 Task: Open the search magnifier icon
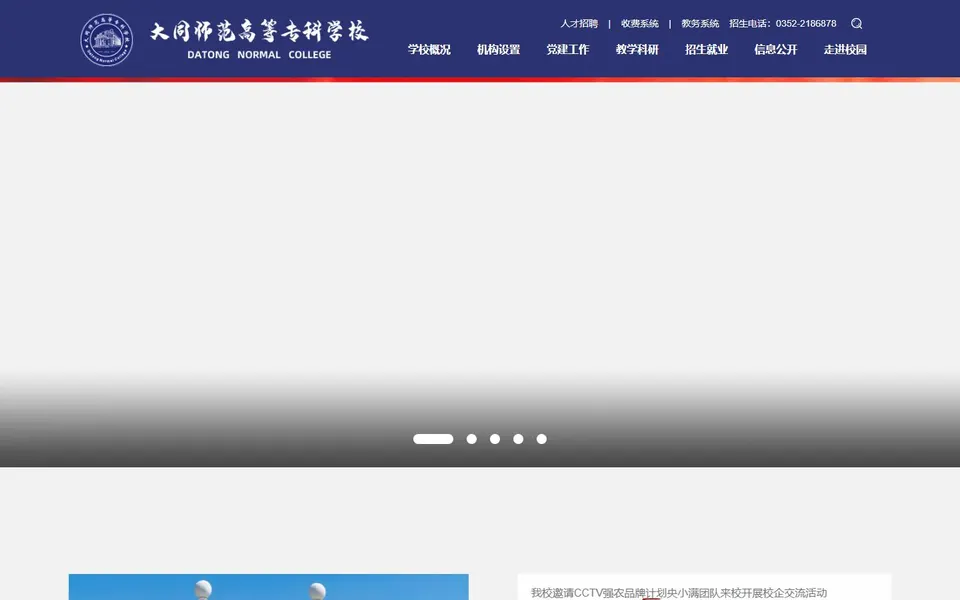857,23
